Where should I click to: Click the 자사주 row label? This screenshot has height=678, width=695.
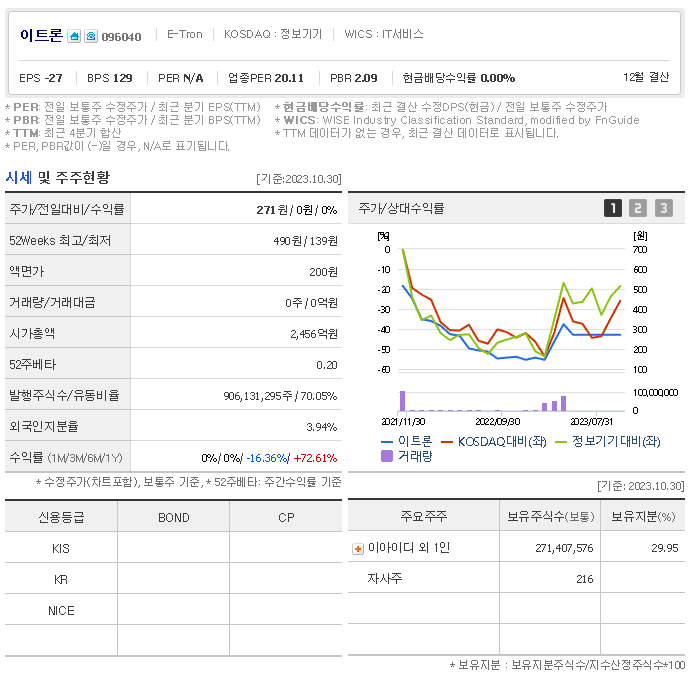pyautogui.click(x=385, y=578)
